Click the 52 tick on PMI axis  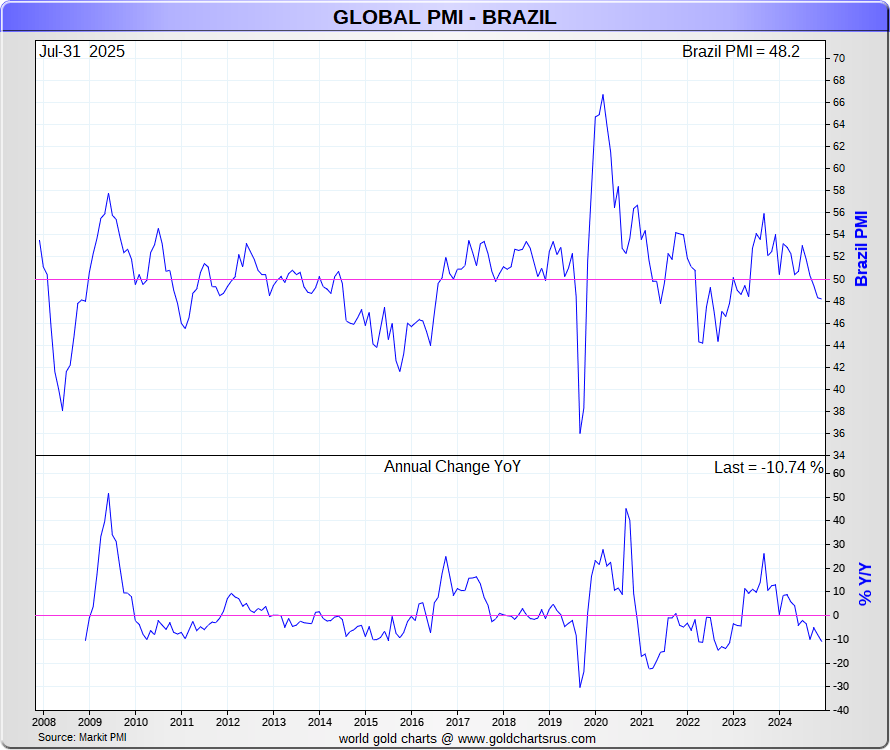[x=839, y=257]
